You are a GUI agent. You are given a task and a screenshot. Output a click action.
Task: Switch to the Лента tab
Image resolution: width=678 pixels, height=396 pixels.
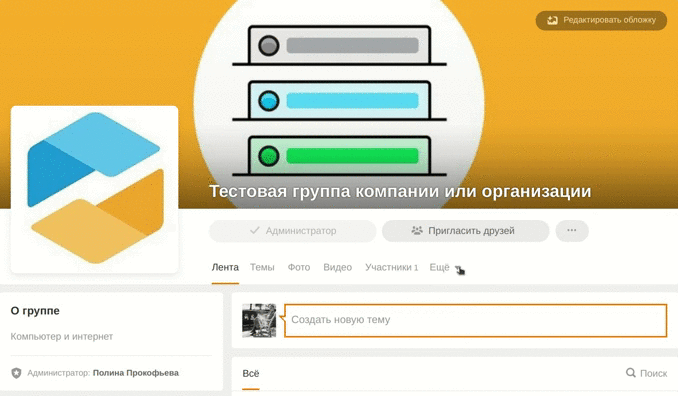[x=225, y=268]
